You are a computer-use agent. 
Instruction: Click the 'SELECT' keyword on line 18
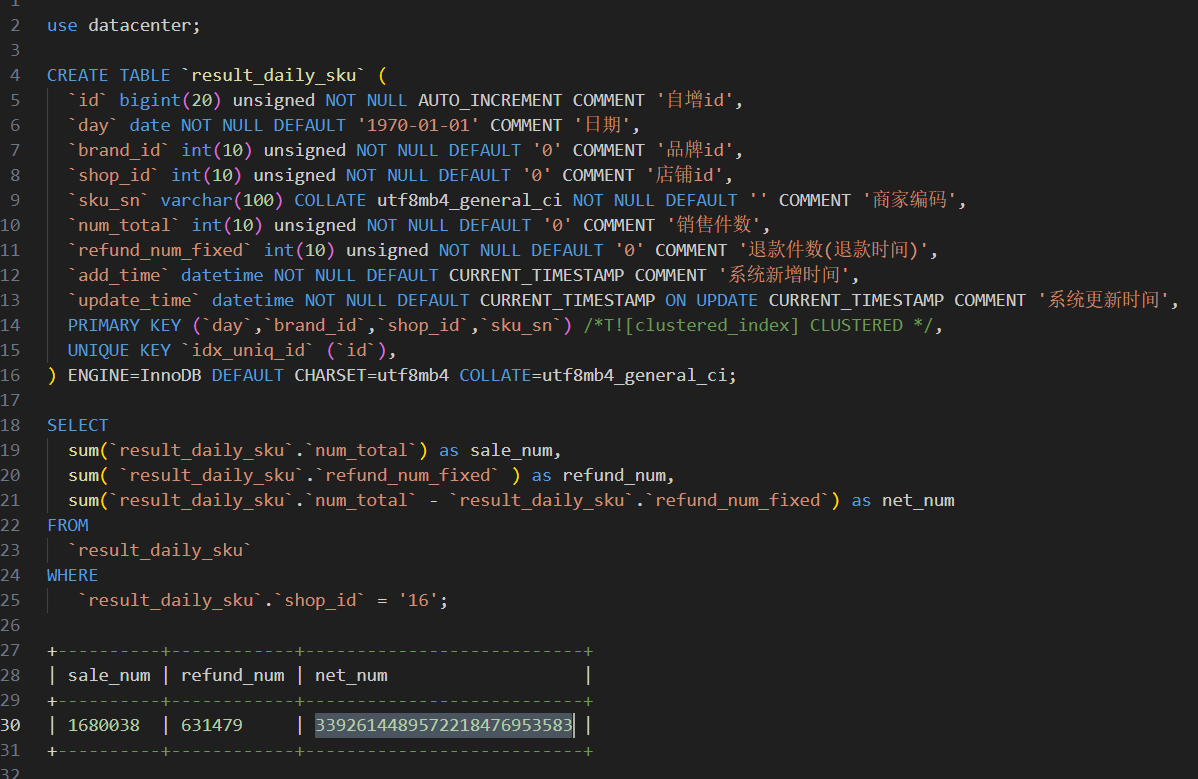(77, 425)
